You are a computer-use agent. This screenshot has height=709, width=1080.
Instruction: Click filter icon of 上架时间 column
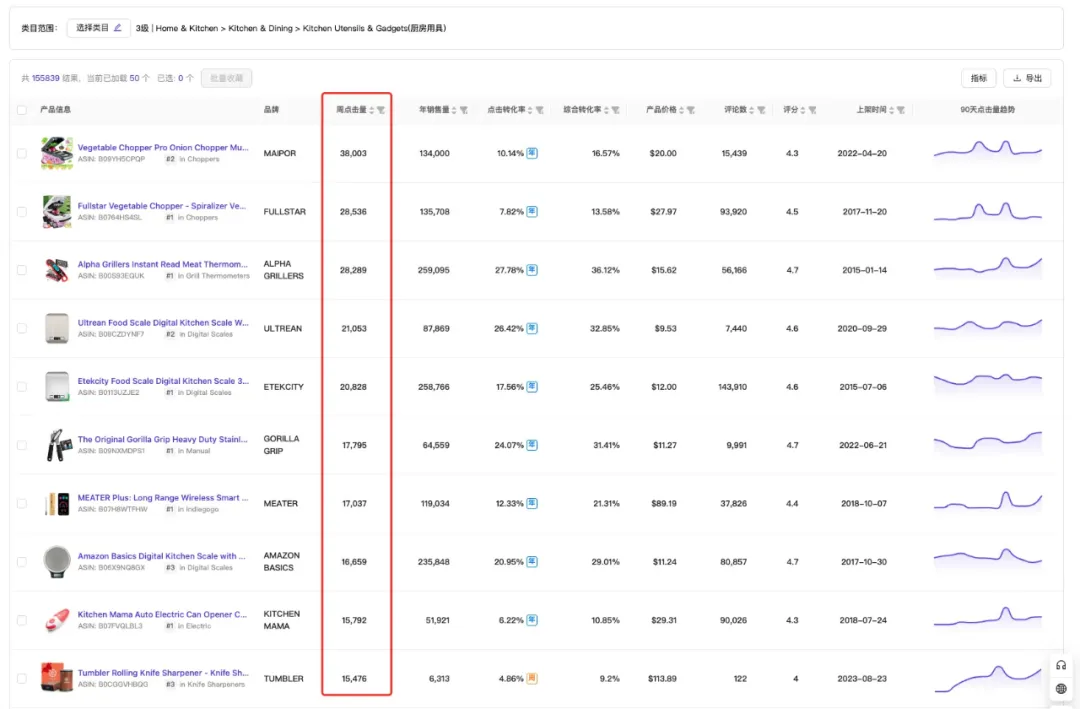(901, 110)
